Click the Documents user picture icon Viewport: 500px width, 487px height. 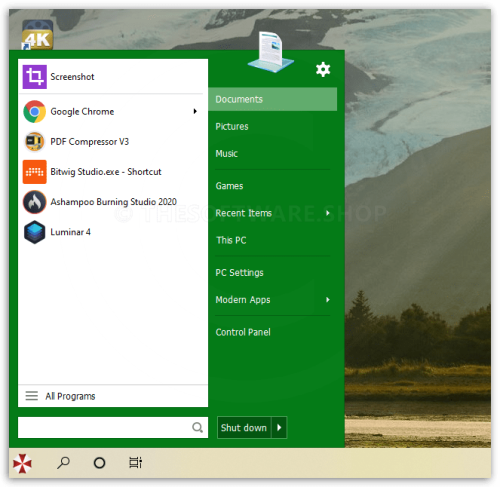tap(271, 52)
